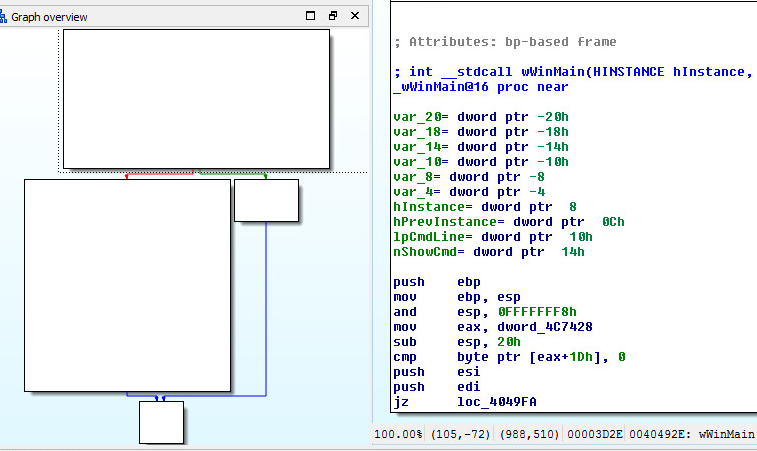Float the Graph overview panel

click(x=333, y=16)
